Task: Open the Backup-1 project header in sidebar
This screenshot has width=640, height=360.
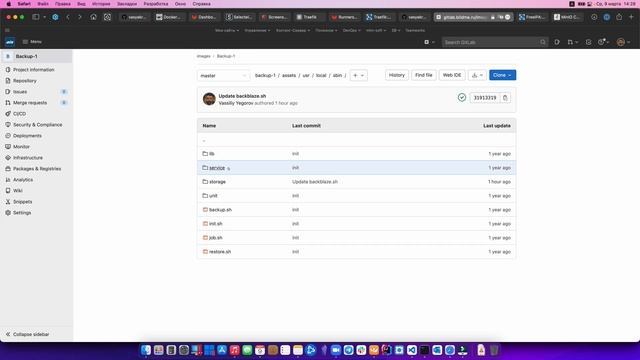Action: coord(36,56)
